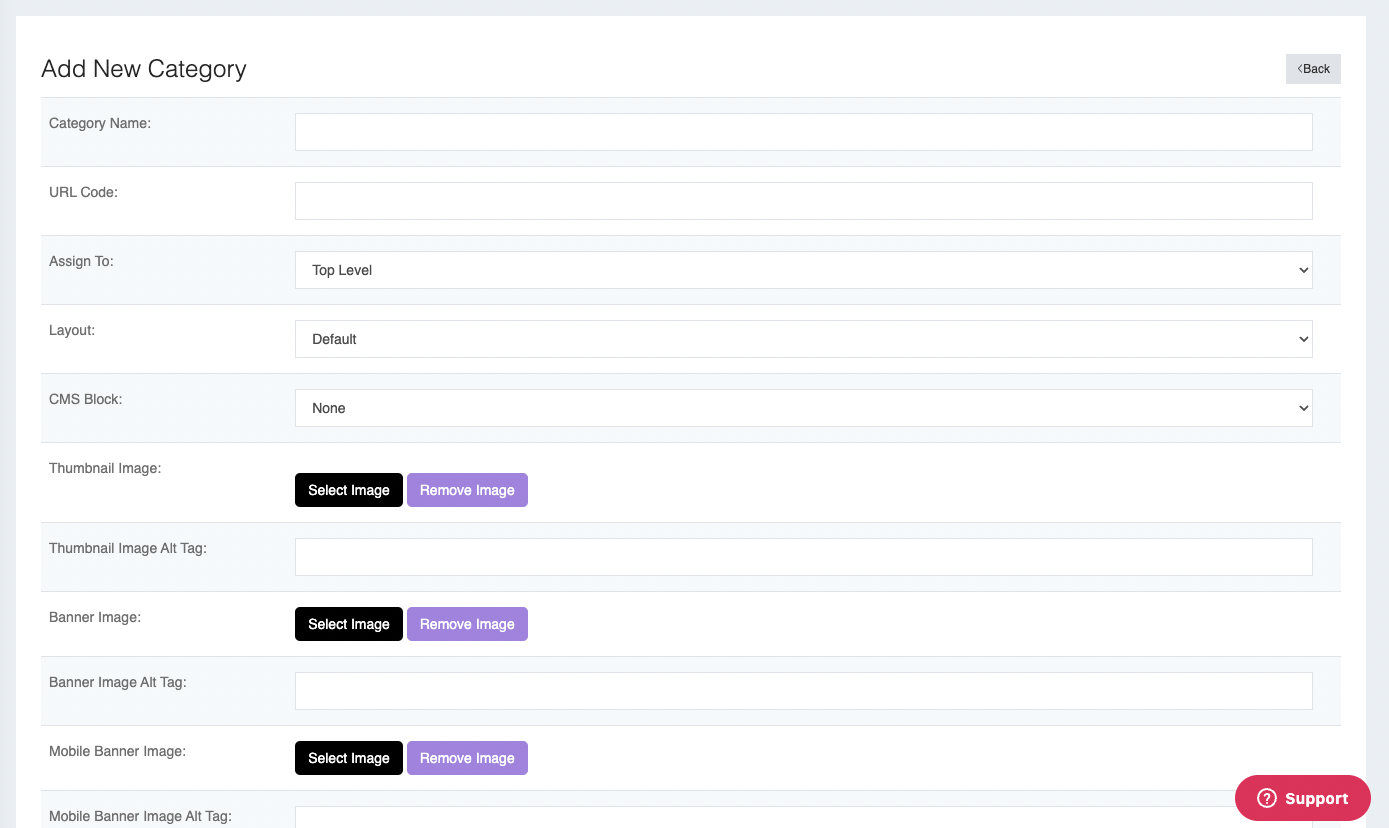Click the Thumbnail Image Alt Tag label

coord(128,548)
